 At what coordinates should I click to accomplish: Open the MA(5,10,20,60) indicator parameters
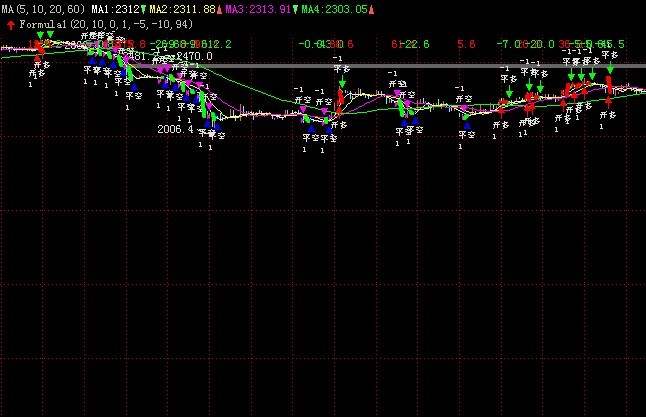pyautogui.click(x=42, y=9)
